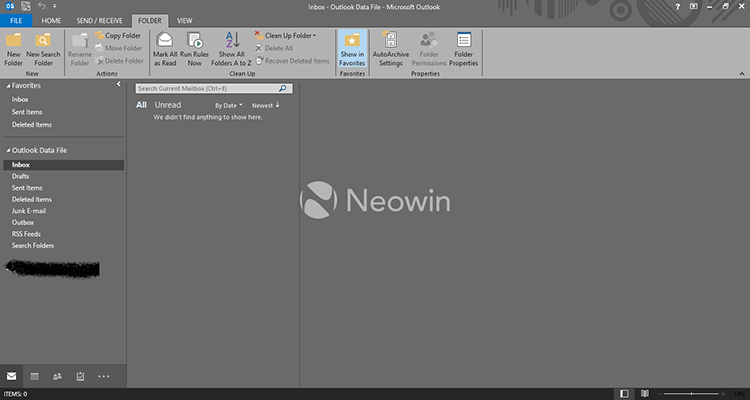This screenshot has width=750, height=400.
Task: Open New Search Folder
Action: tap(43, 49)
